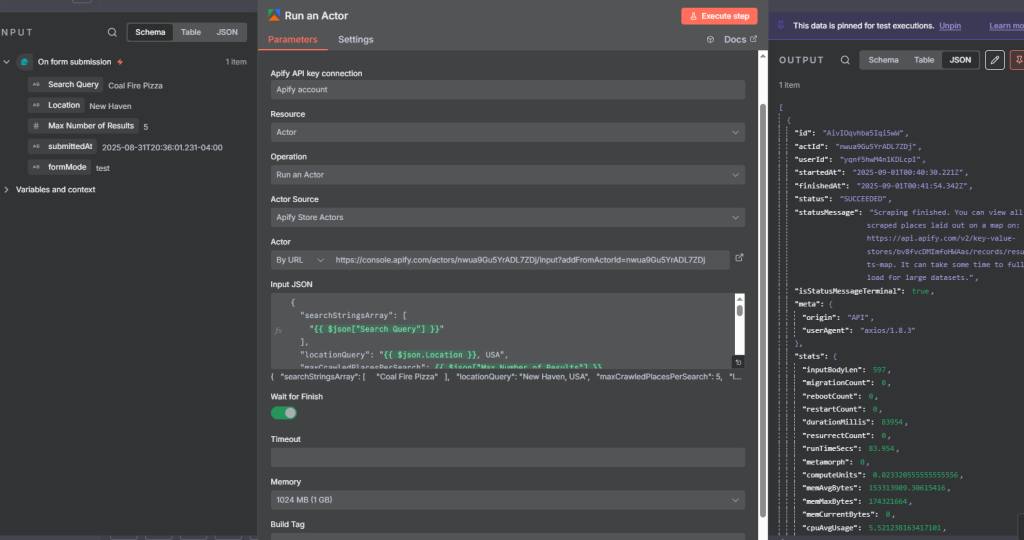Select Table view in the Output panel

pyautogui.click(x=924, y=60)
